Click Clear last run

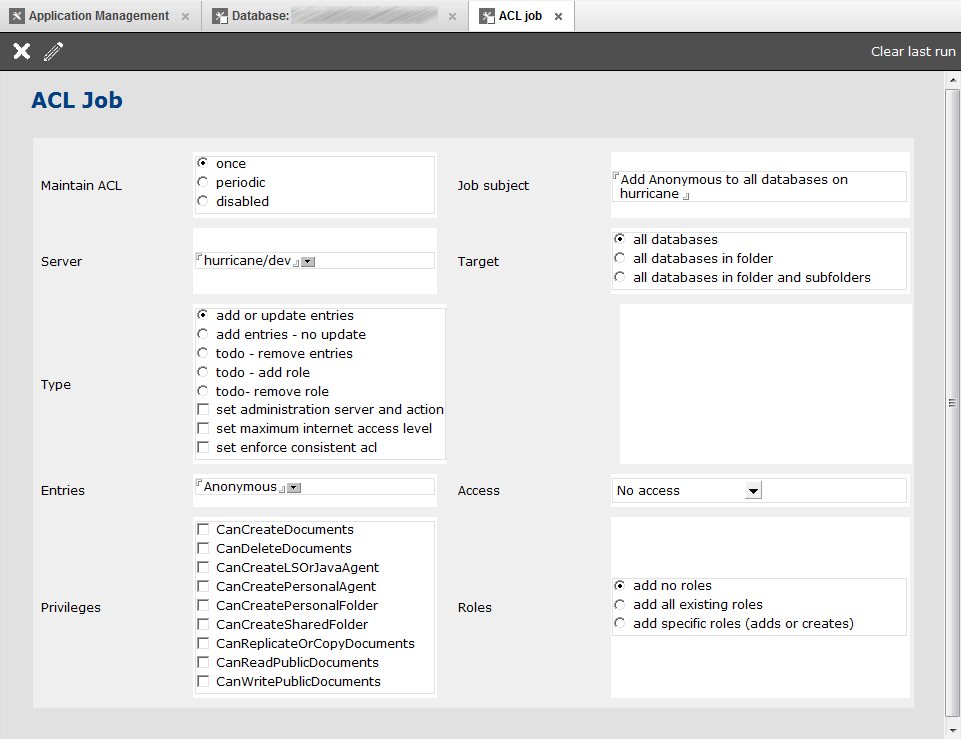(912, 52)
